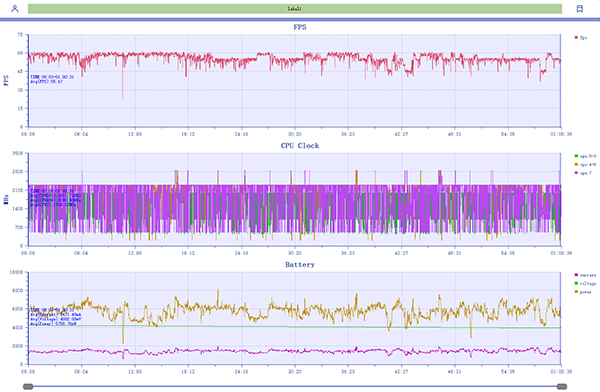This screenshot has height=392, width=600.
Task: Toggle the power legend series
Action: (583, 292)
